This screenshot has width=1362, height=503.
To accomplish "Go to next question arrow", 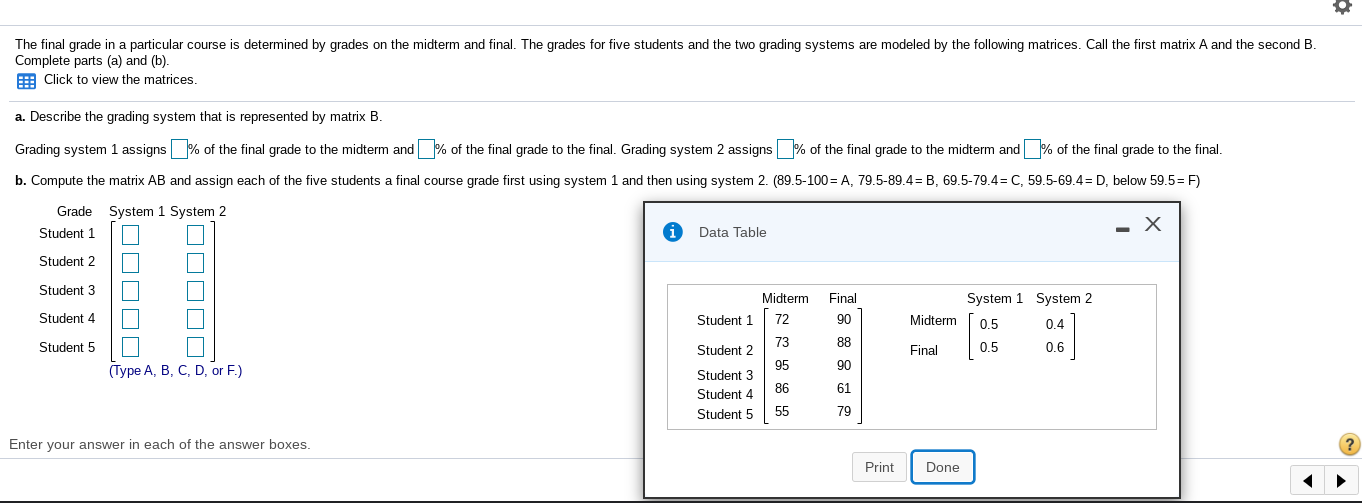I will click(x=1342, y=480).
